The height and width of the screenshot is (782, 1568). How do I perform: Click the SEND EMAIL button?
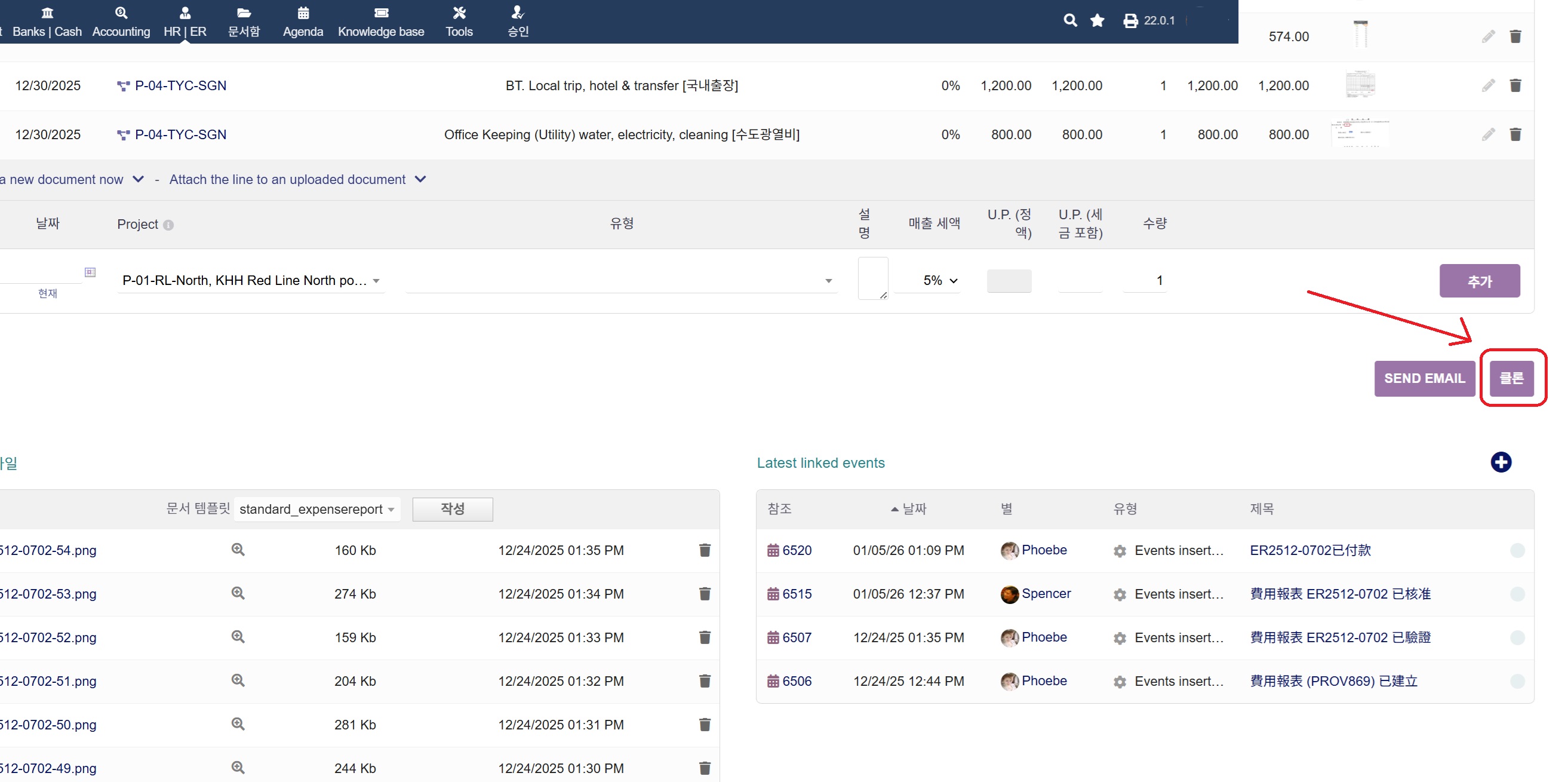coord(1424,379)
